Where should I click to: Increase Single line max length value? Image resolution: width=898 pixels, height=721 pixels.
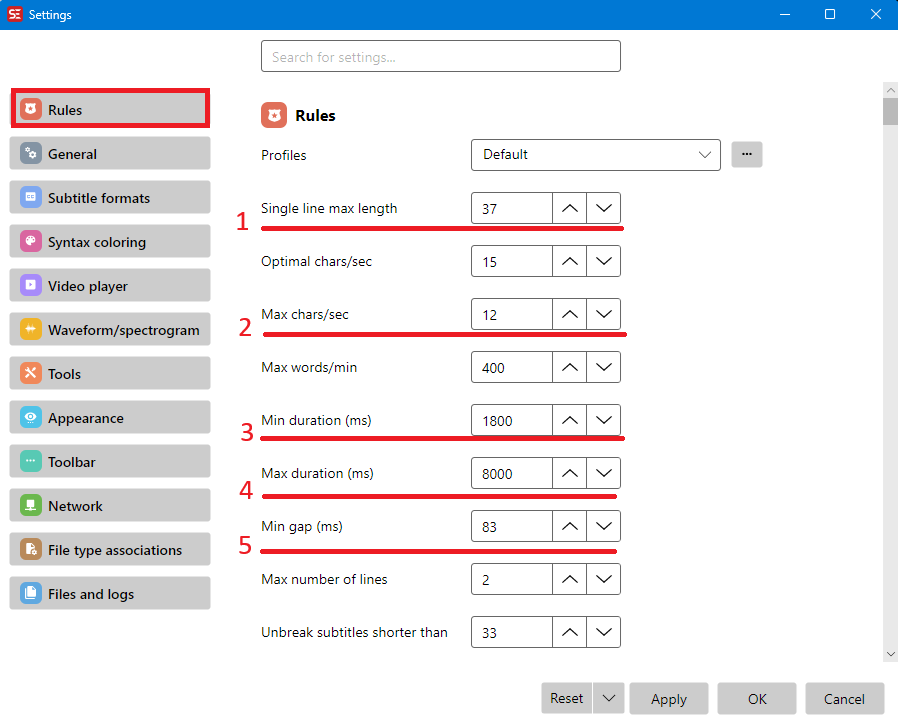569,208
